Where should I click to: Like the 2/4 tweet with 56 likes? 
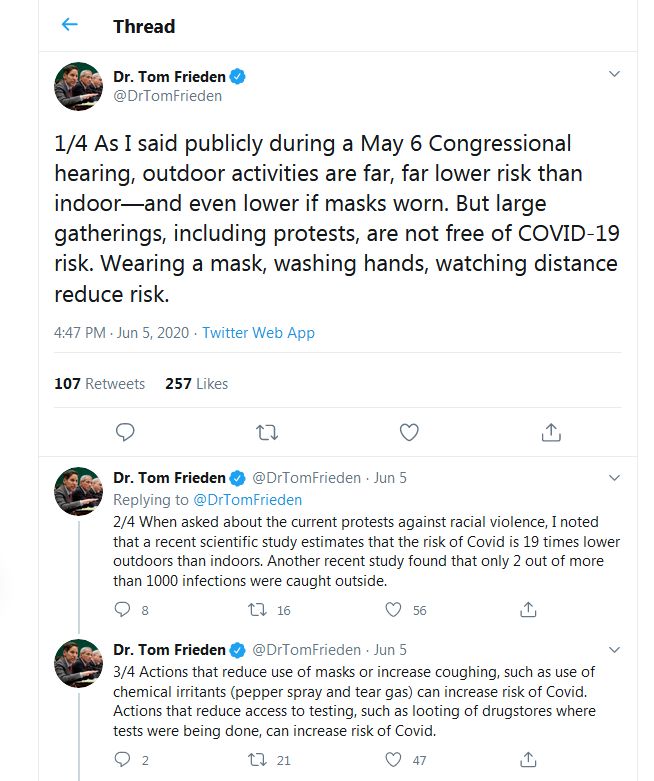click(x=393, y=609)
